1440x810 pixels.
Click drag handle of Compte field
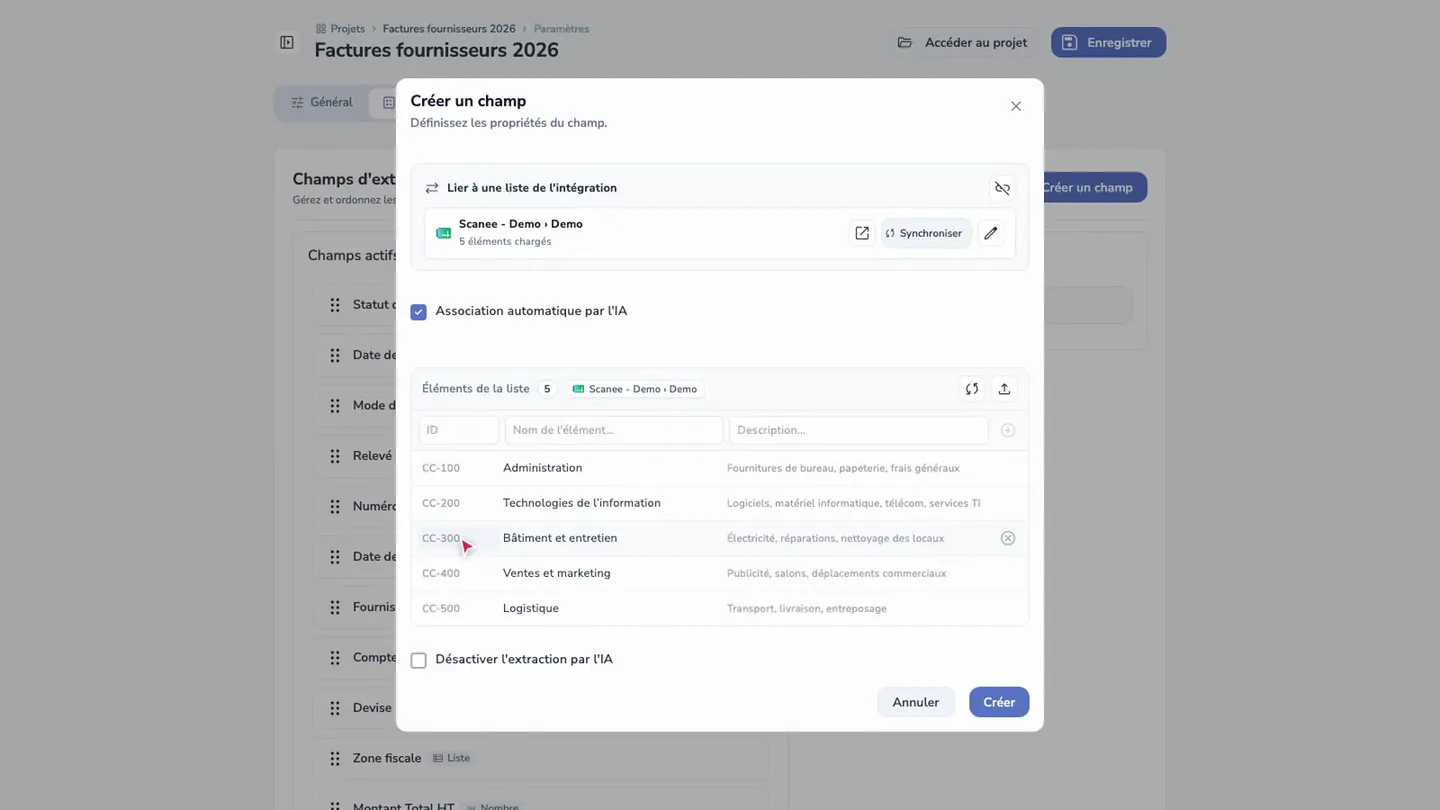click(335, 657)
